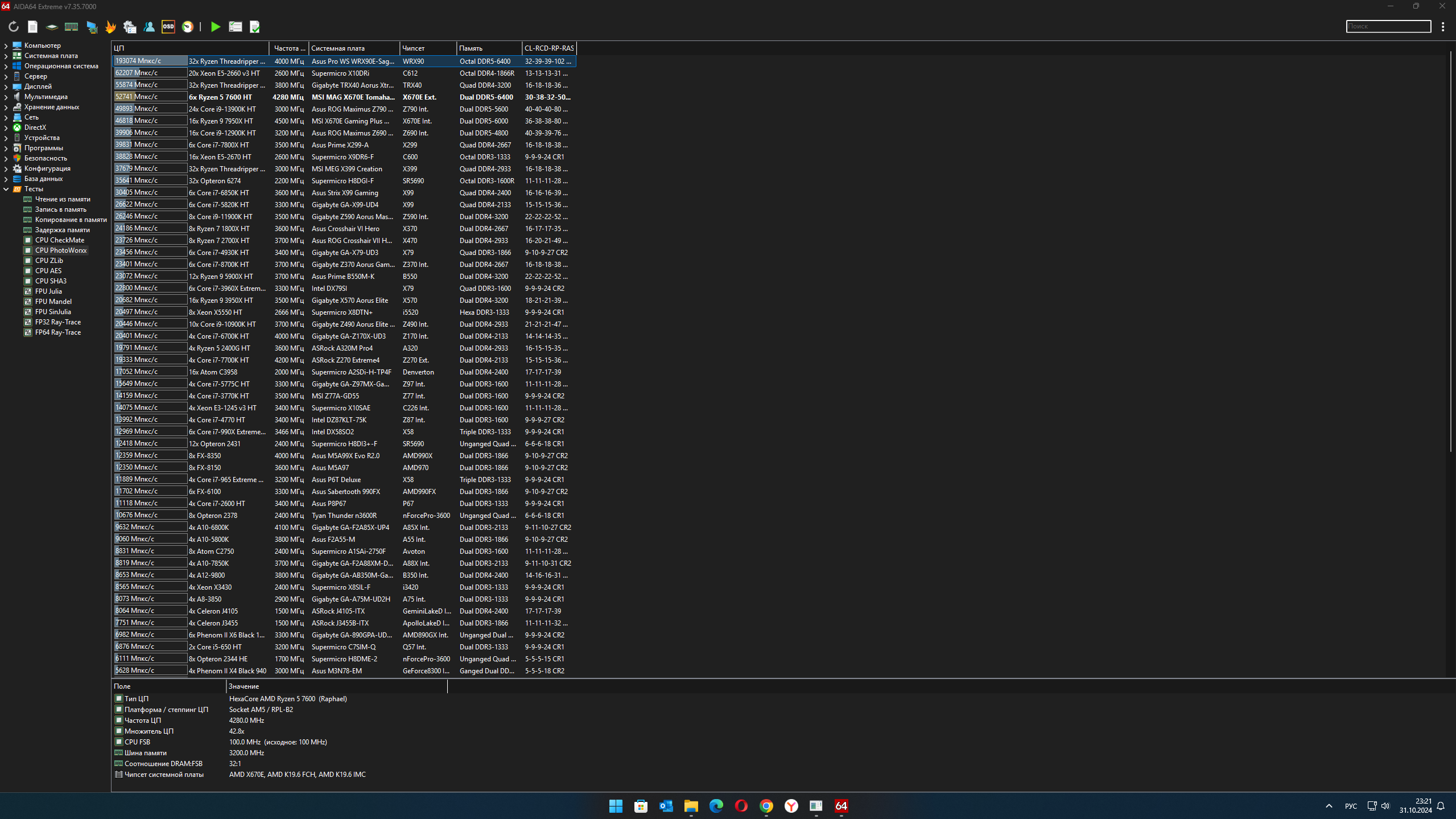Click the flame stability test icon

click(x=110, y=27)
